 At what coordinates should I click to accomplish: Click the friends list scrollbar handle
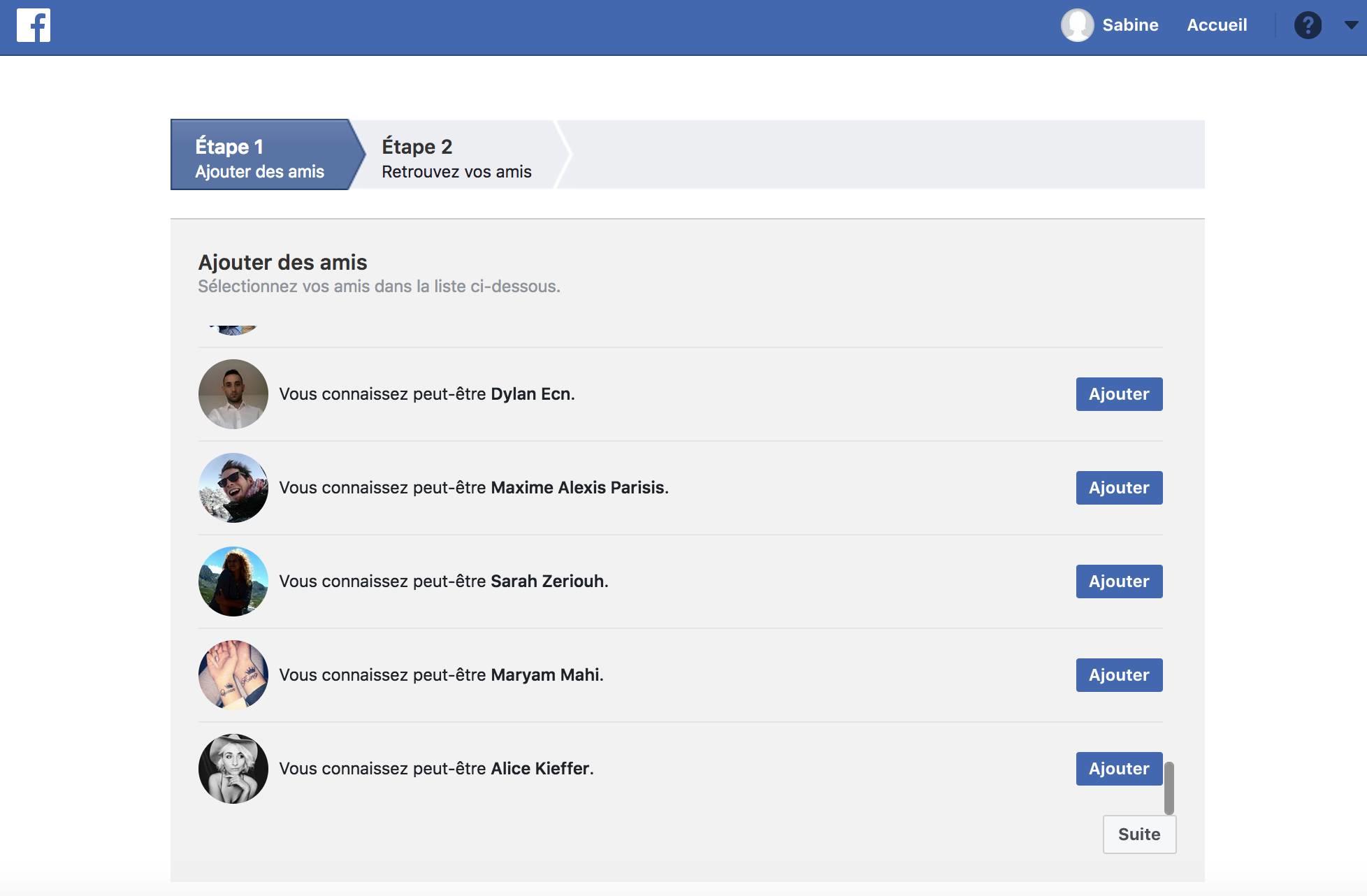tap(1169, 788)
